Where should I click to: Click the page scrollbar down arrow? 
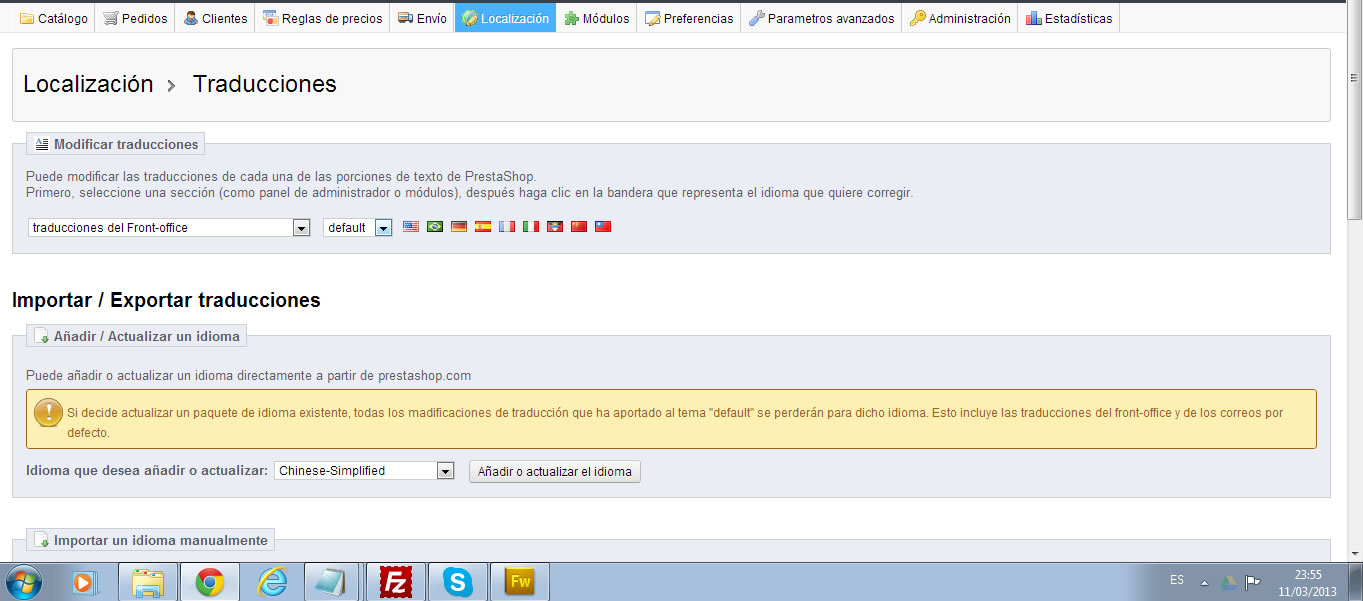pos(1355,553)
